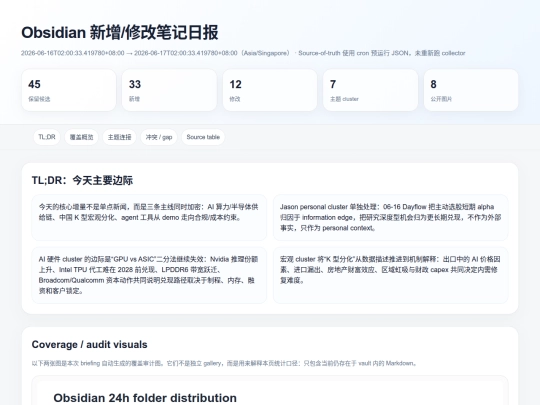This screenshot has height=405, width=540.
Task: Open the Jason personal cluster summary card
Action: [391, 217]
